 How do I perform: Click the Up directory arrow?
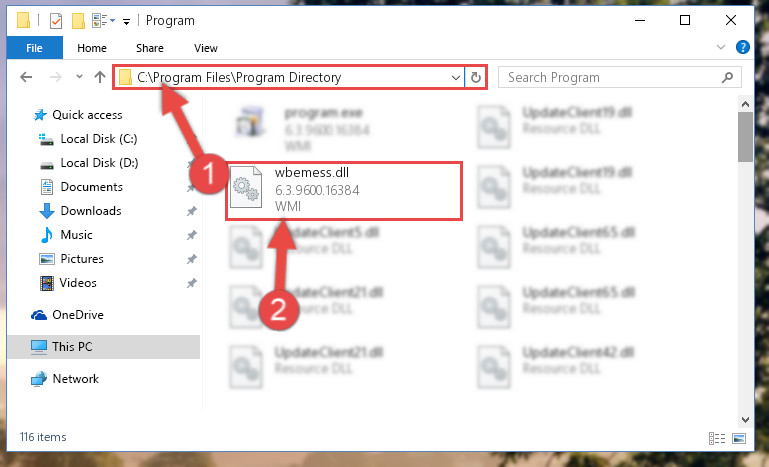pyautogui.click(x=100, y=77)
